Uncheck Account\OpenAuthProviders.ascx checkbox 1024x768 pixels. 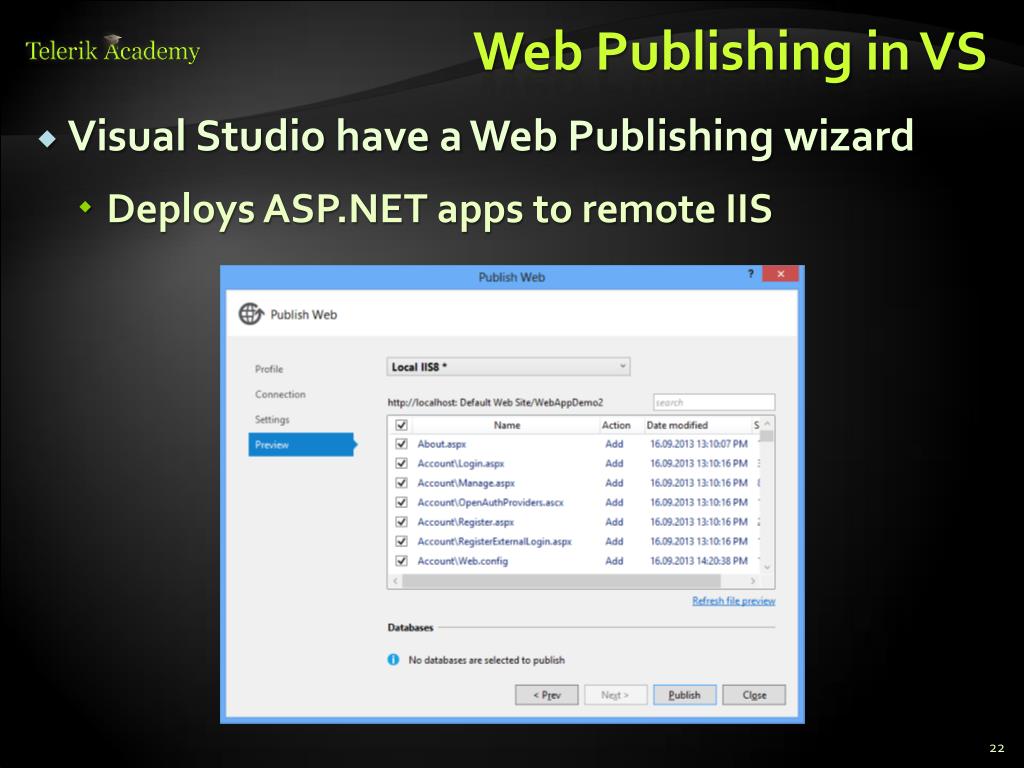coord(402,503)
